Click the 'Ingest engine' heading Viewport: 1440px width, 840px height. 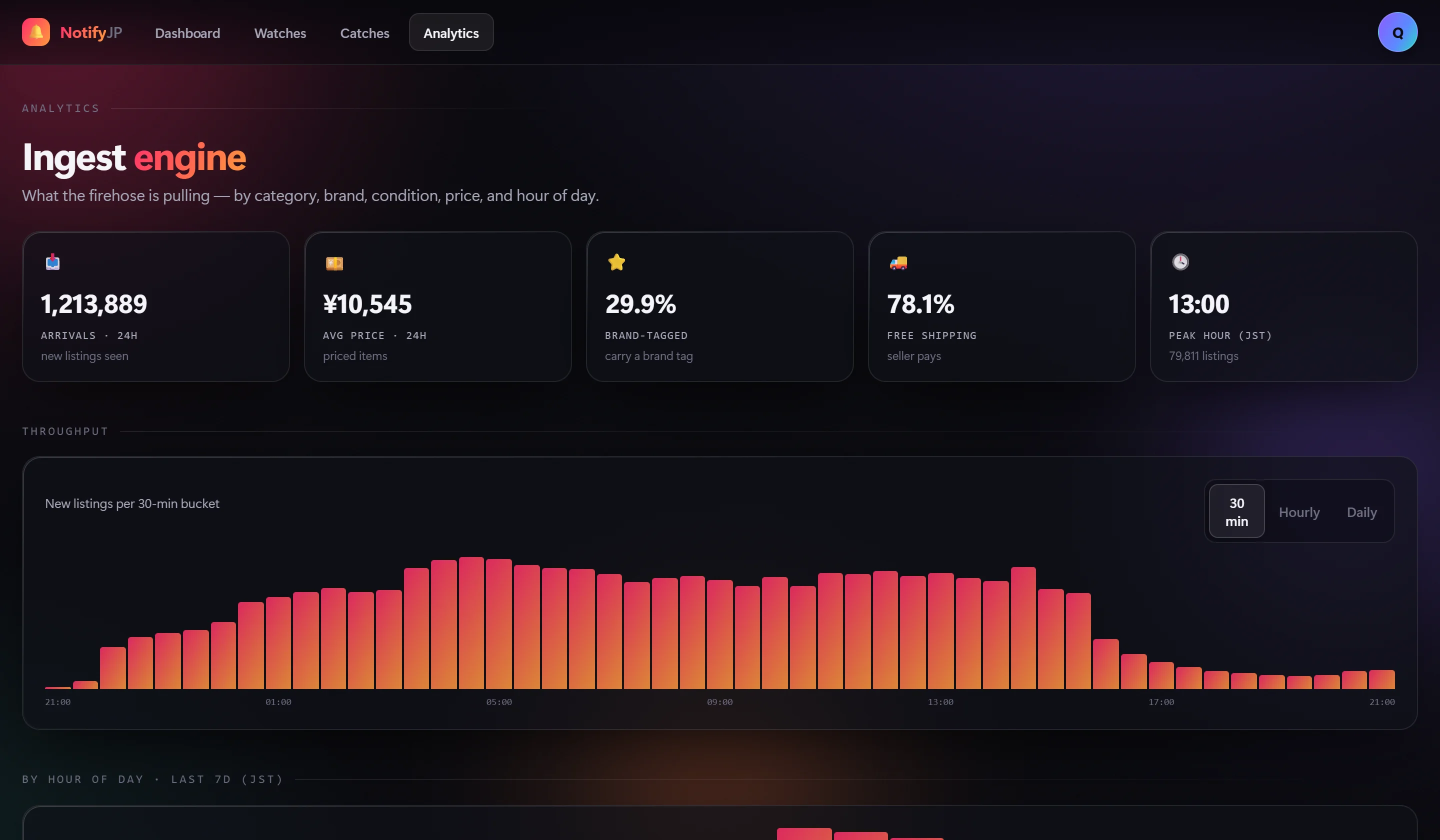click(x=134, y=157)
